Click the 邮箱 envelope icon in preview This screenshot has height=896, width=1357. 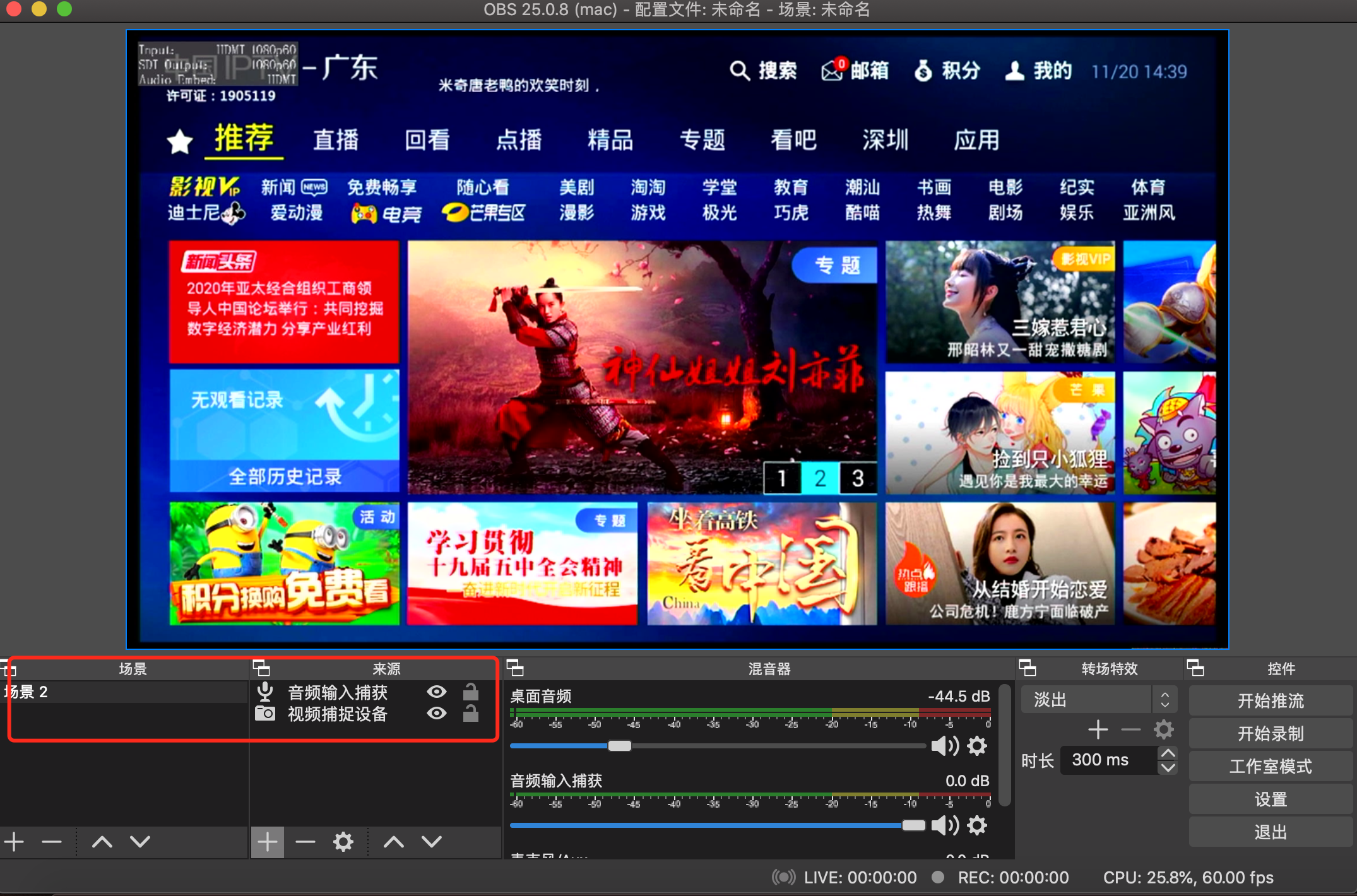(x=833, y=70)
